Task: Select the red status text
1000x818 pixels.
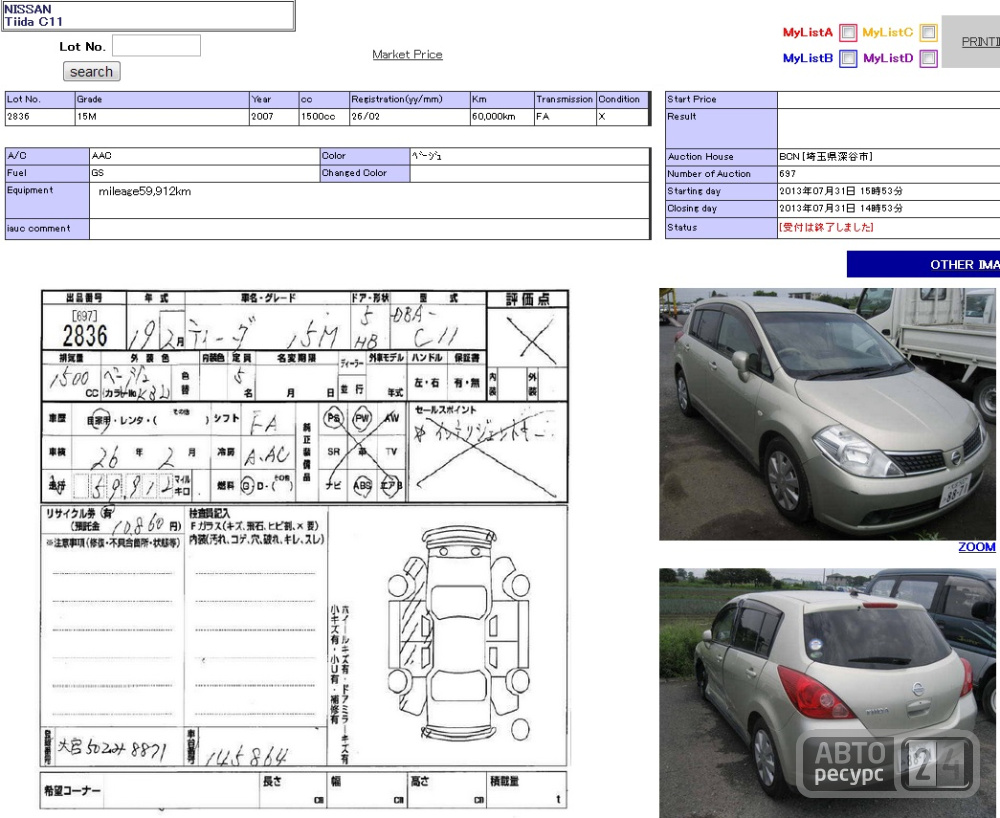Action: 826,227
